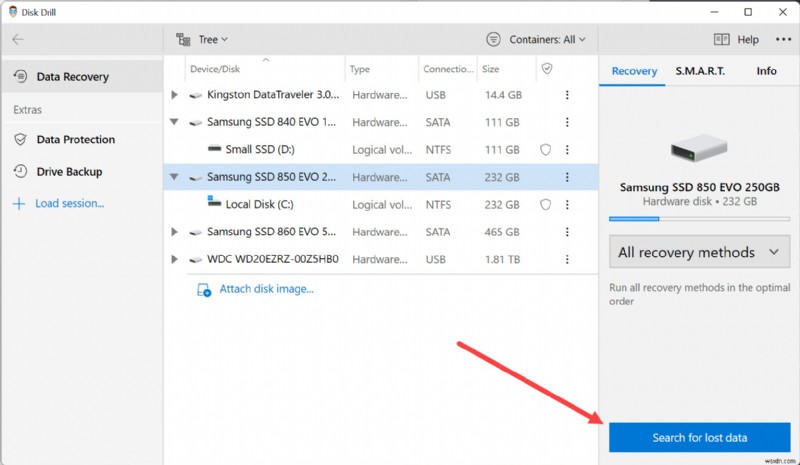Screen dimensions: 800x465
Task: Switch to the Recovery tab
Action: click(x=634, y=71)
